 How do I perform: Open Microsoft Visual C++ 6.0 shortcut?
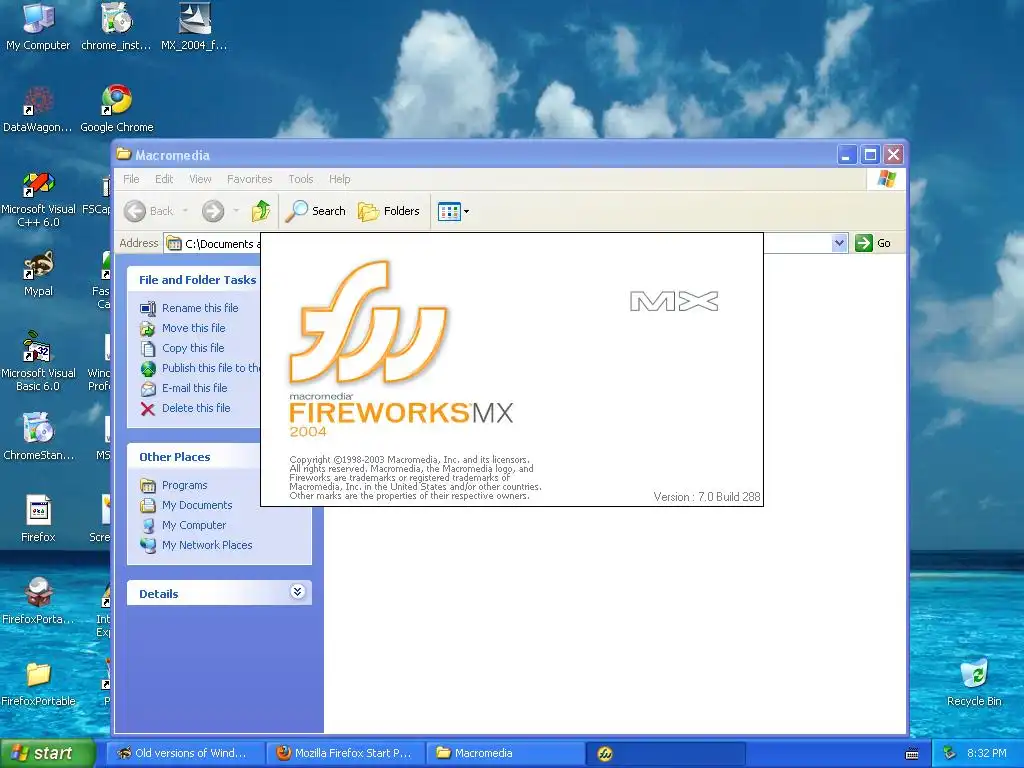[x=38, y=199]
